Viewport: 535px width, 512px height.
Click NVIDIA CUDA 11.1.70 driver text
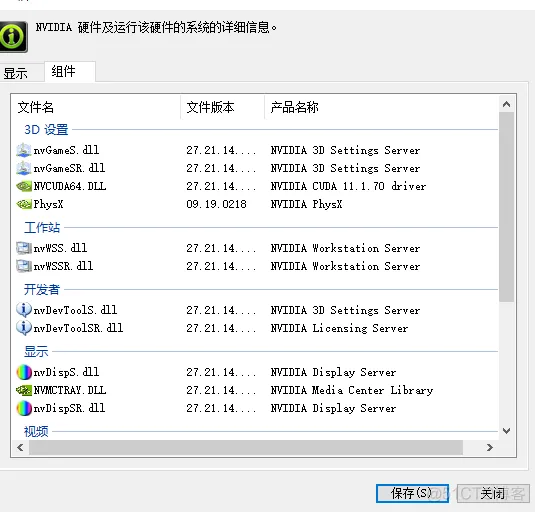pyautogui.click(x=348, y=186)
